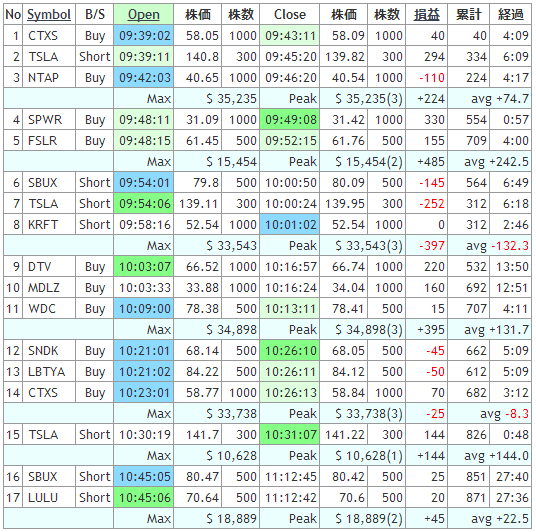Click the $ 35,235 Max summary value

tap(231, 99)
